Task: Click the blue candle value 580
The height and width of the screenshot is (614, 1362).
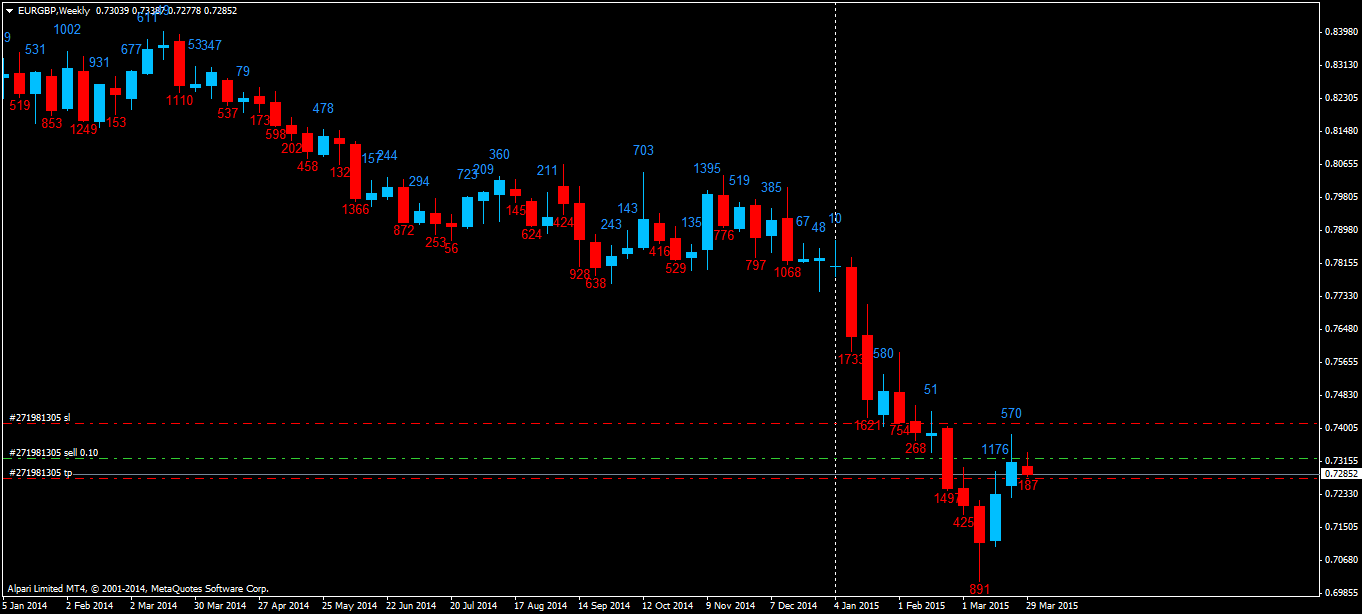Action: pyautogui.click(x=883, y=354)
